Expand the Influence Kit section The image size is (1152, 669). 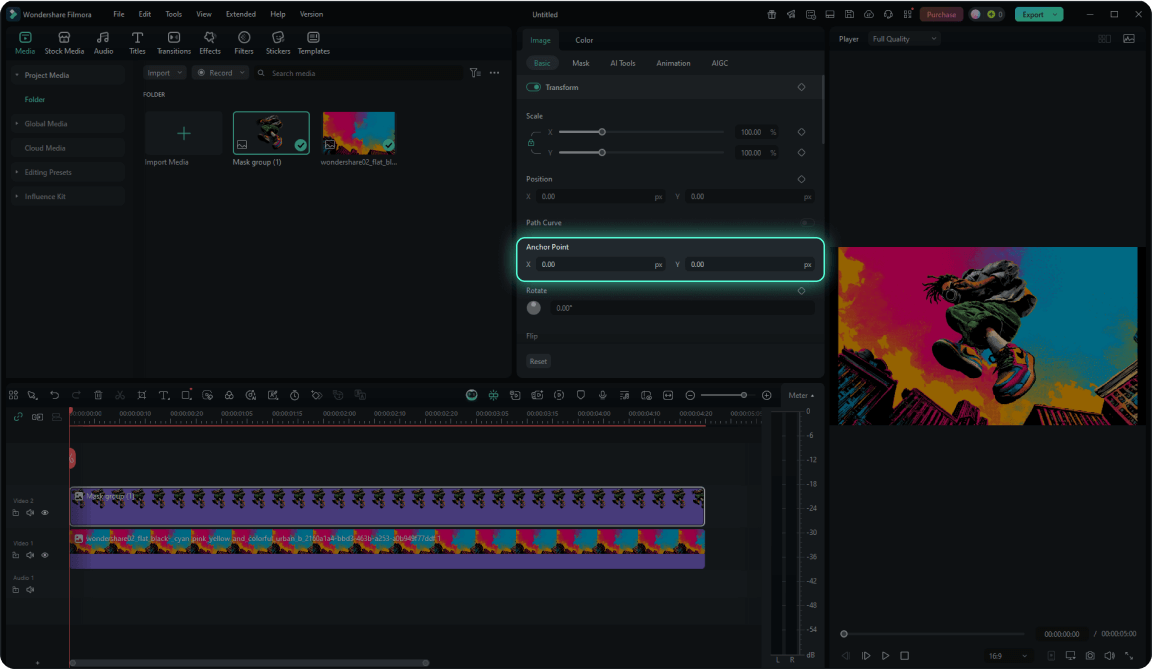[x=16, y=196]
